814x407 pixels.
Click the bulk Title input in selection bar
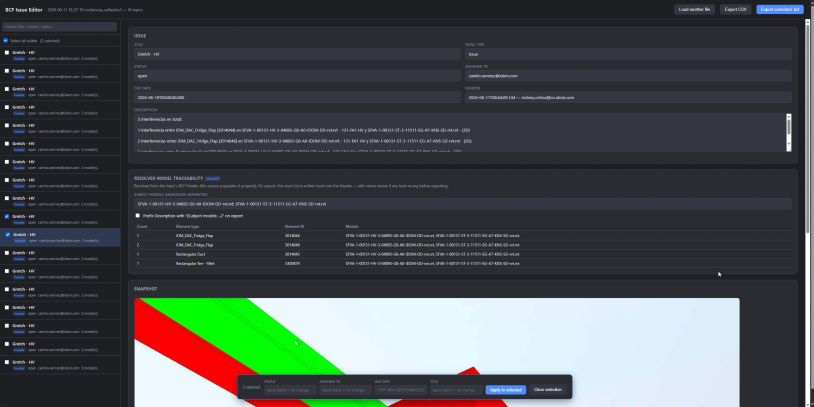pos(456,390)
